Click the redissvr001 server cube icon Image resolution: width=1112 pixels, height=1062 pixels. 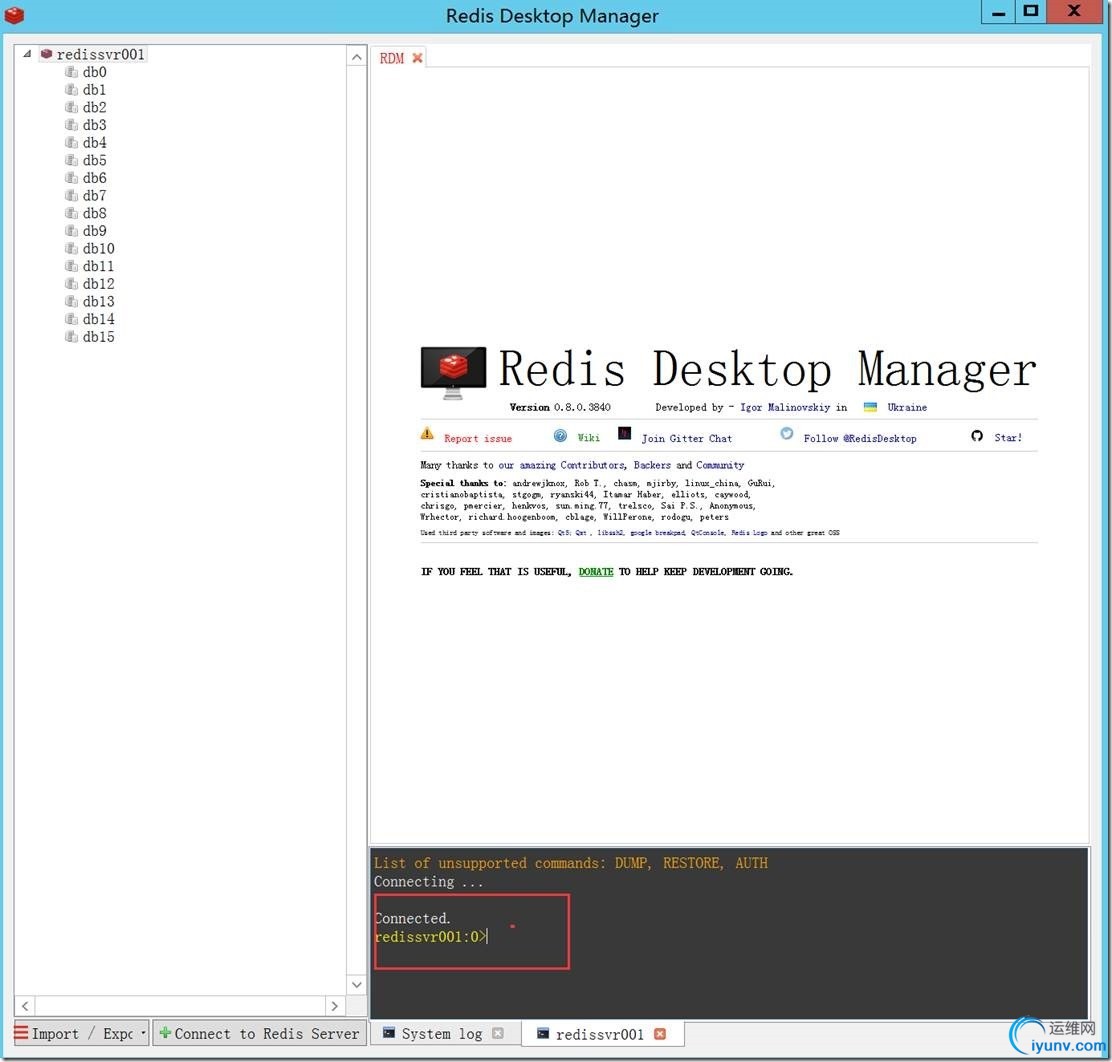pos(47,54)
